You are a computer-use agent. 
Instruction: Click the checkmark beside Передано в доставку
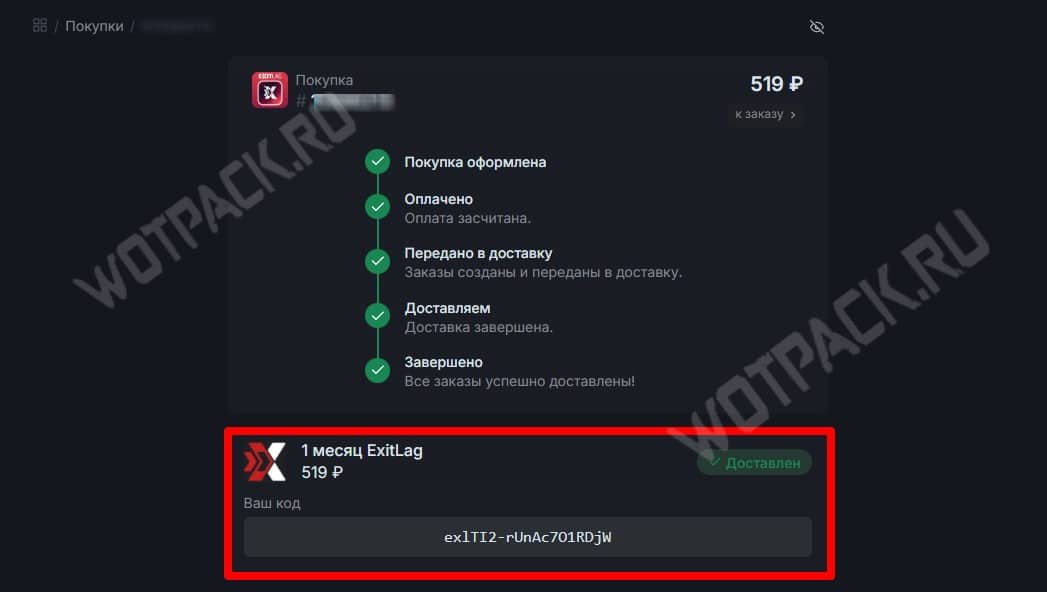pos(377,261)
